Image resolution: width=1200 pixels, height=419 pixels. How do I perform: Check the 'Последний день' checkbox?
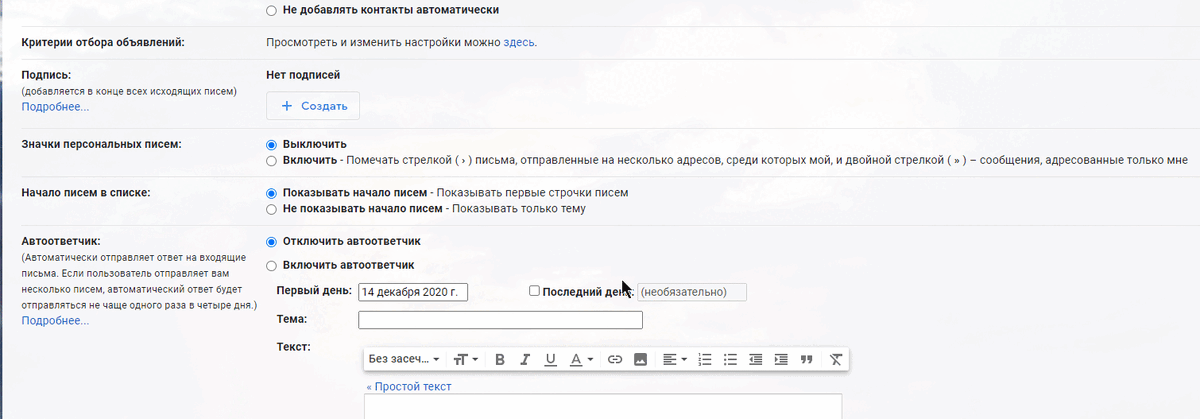click(535, 291)
